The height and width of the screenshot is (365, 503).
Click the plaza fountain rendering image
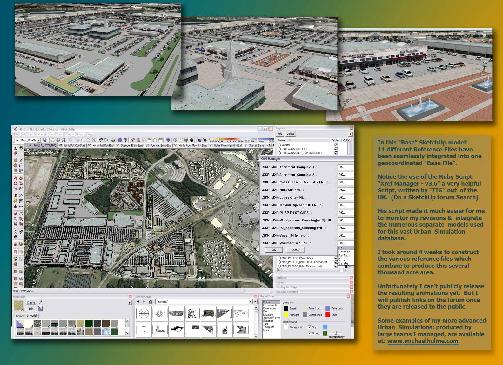pos(409,75)
